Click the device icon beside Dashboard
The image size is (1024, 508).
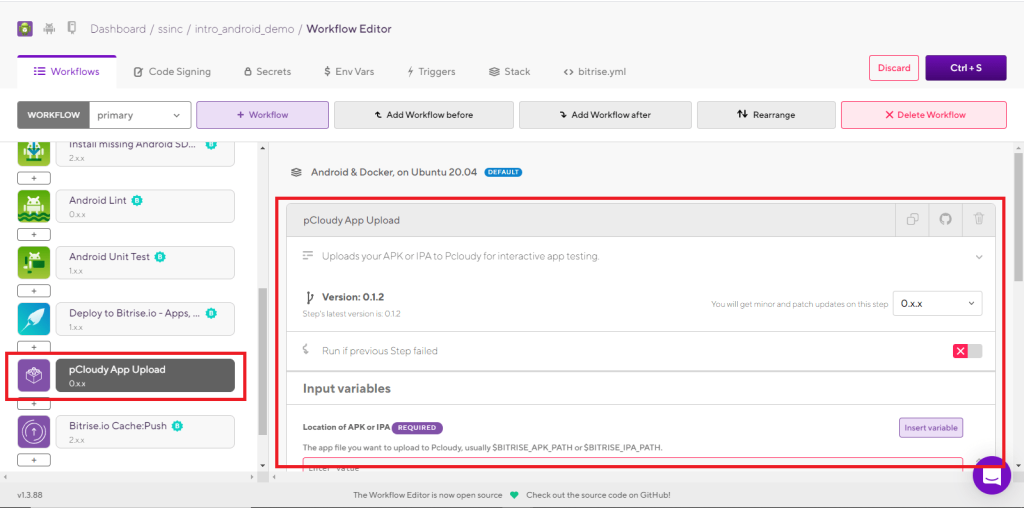coord(72,28)
